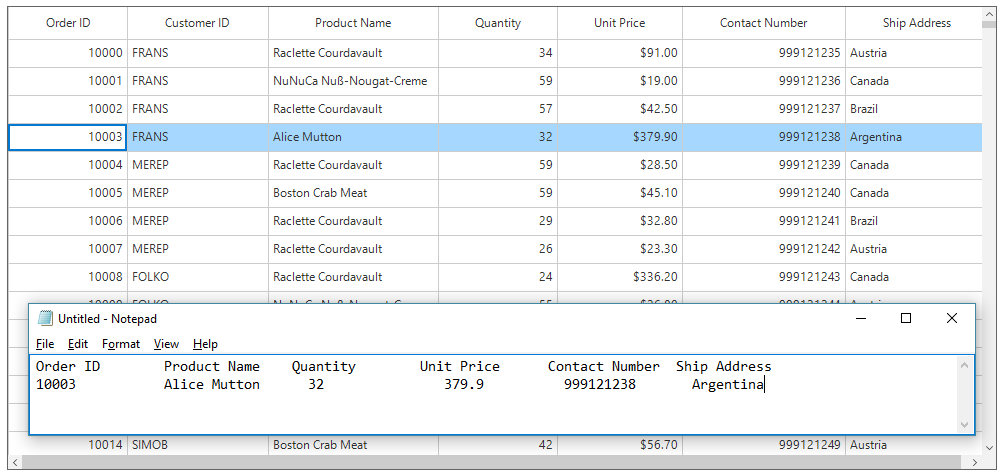Click Alice Mutton product cell in grid

[x=353, y=137]
